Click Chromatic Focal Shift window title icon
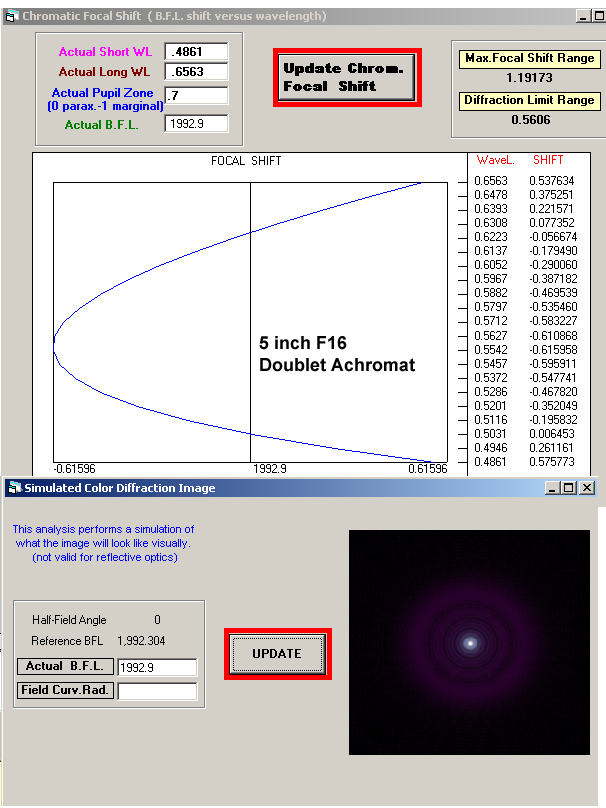 point(11,16)
